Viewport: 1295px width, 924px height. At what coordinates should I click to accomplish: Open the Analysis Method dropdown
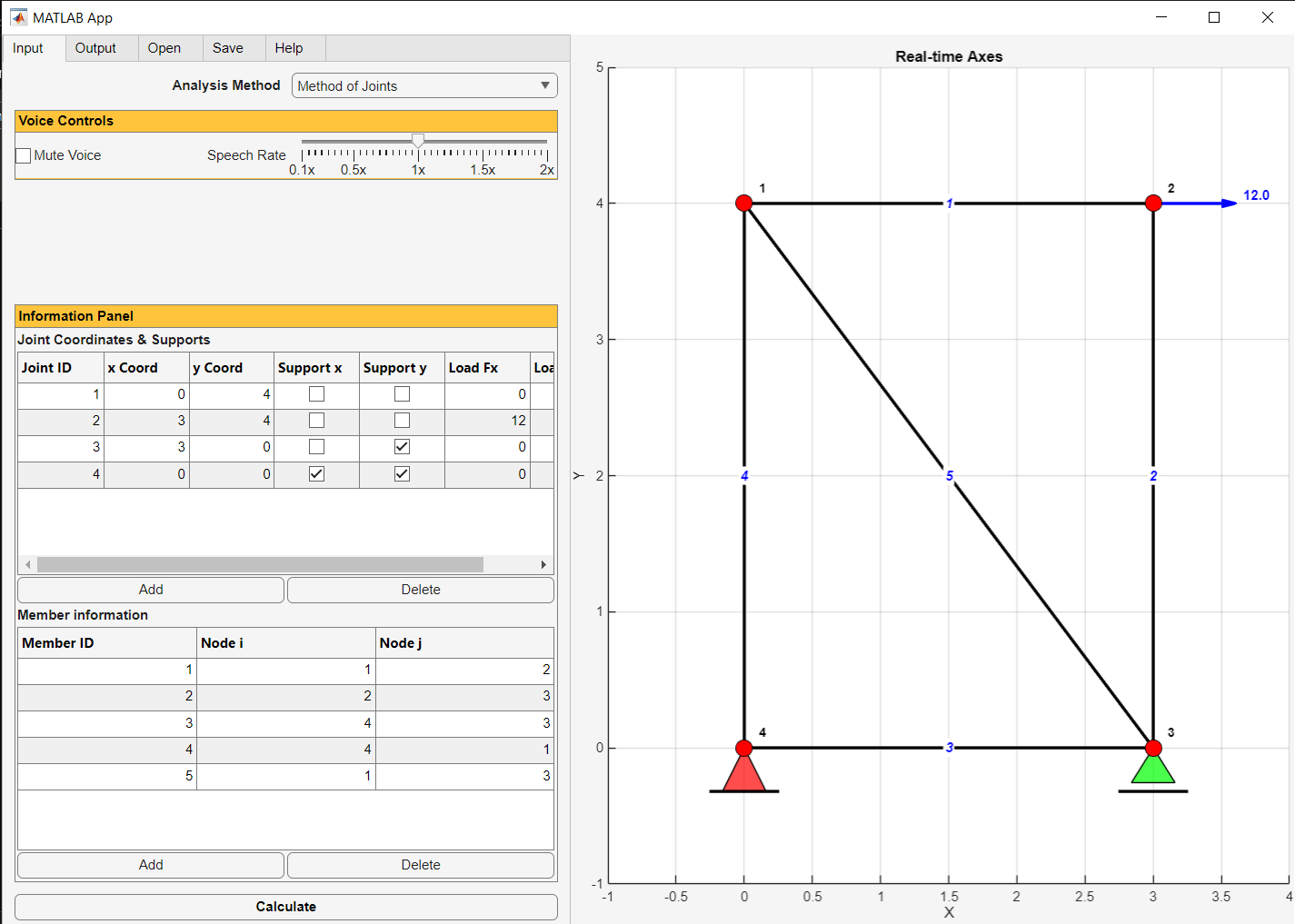424,85
